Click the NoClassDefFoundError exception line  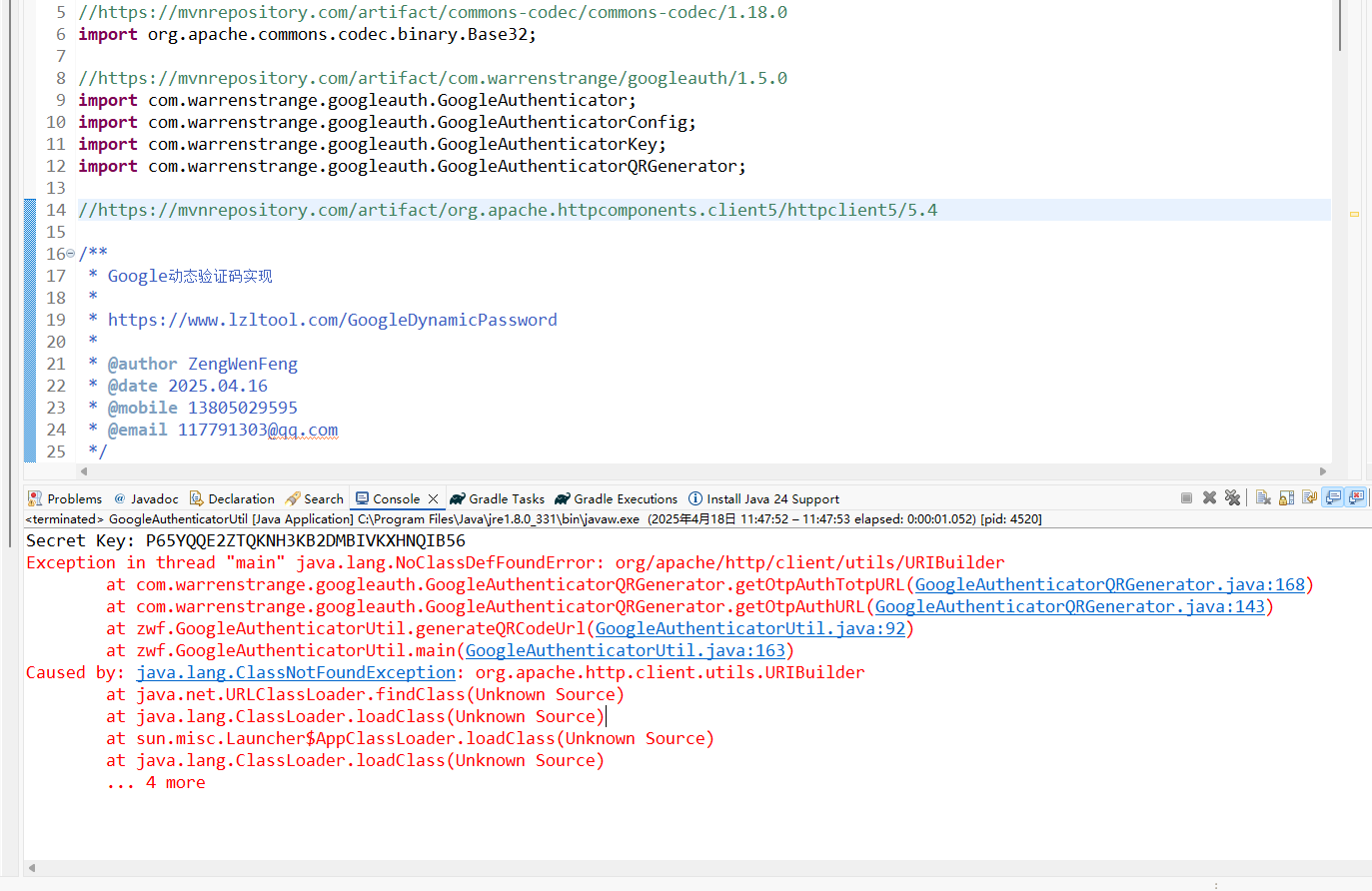(516, 562)
